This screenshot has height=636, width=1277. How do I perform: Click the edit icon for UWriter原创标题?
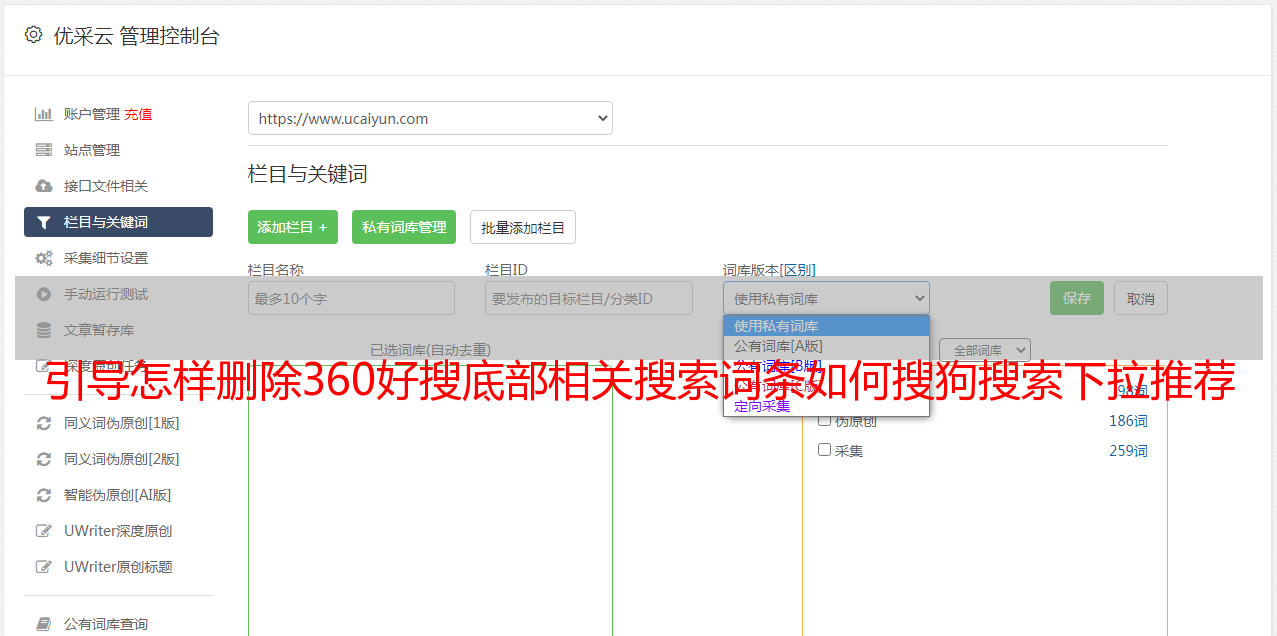pyautogui.click(x=44, y=567)
